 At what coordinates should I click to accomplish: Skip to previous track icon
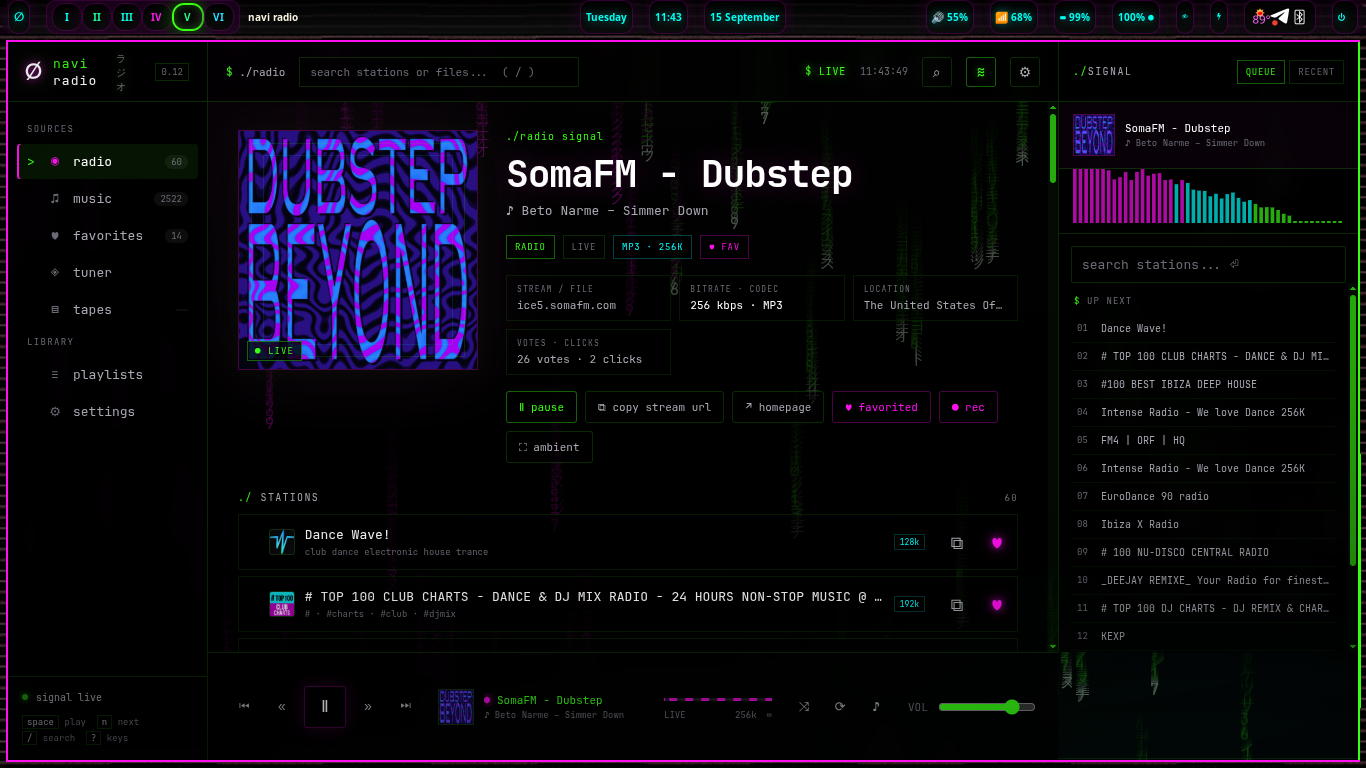tap(244, 706)
